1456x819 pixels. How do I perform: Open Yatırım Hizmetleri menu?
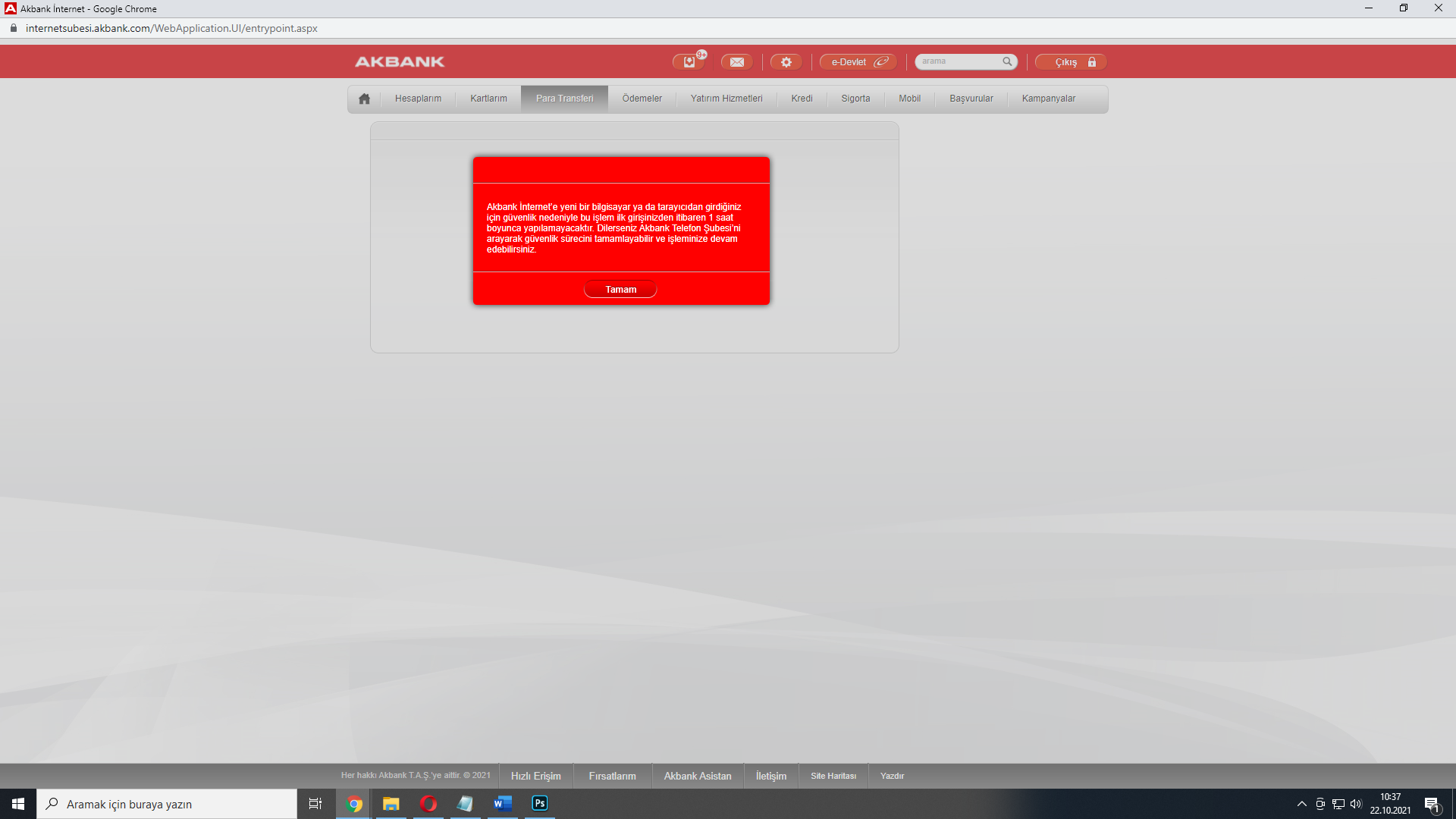(x=726, y=99)
